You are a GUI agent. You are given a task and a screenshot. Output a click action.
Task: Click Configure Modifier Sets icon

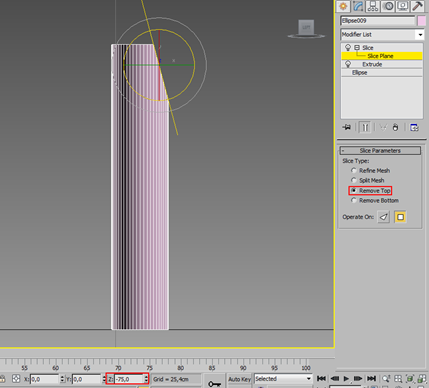pos(414,127)
